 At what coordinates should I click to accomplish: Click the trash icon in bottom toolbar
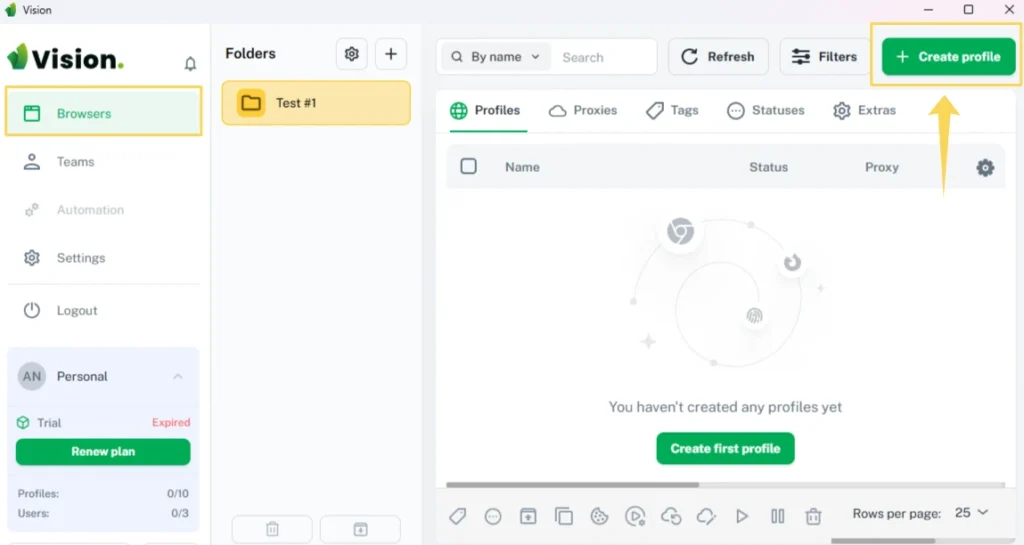click(813, 516)
